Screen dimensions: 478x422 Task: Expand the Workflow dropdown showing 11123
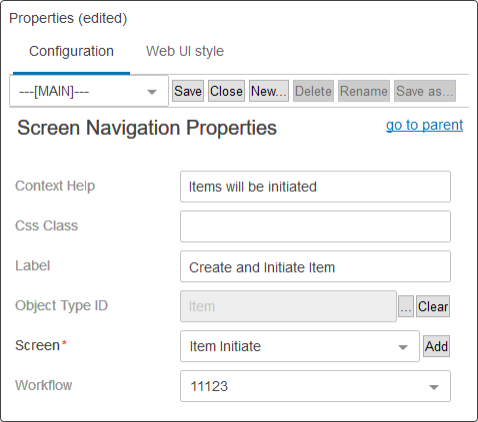315,386
